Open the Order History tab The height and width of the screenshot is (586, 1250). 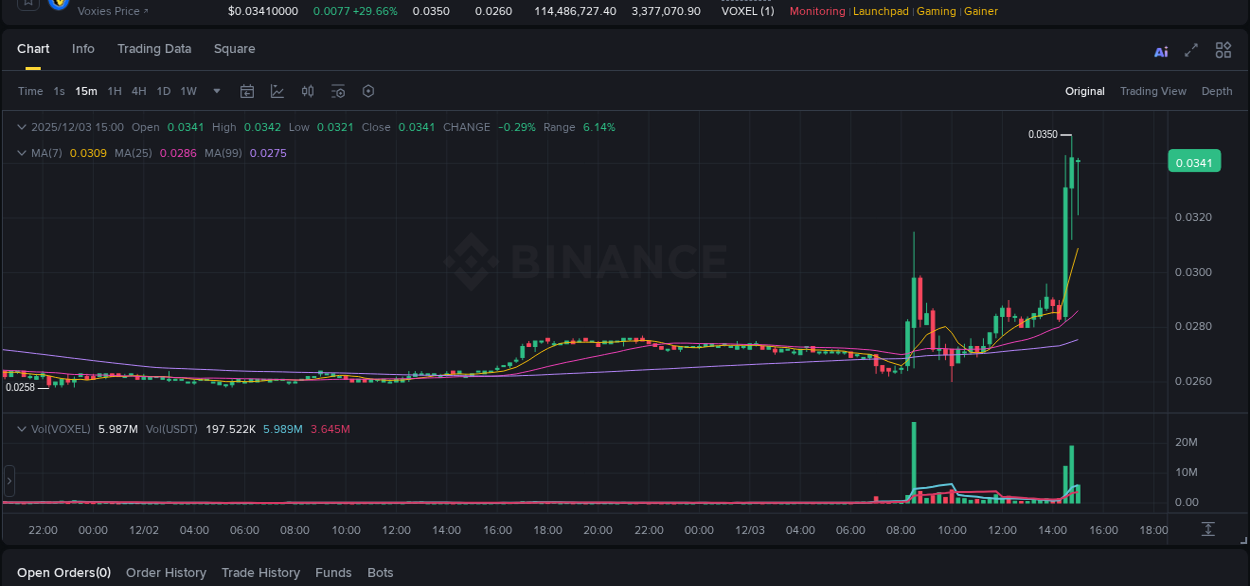(166, 573)
